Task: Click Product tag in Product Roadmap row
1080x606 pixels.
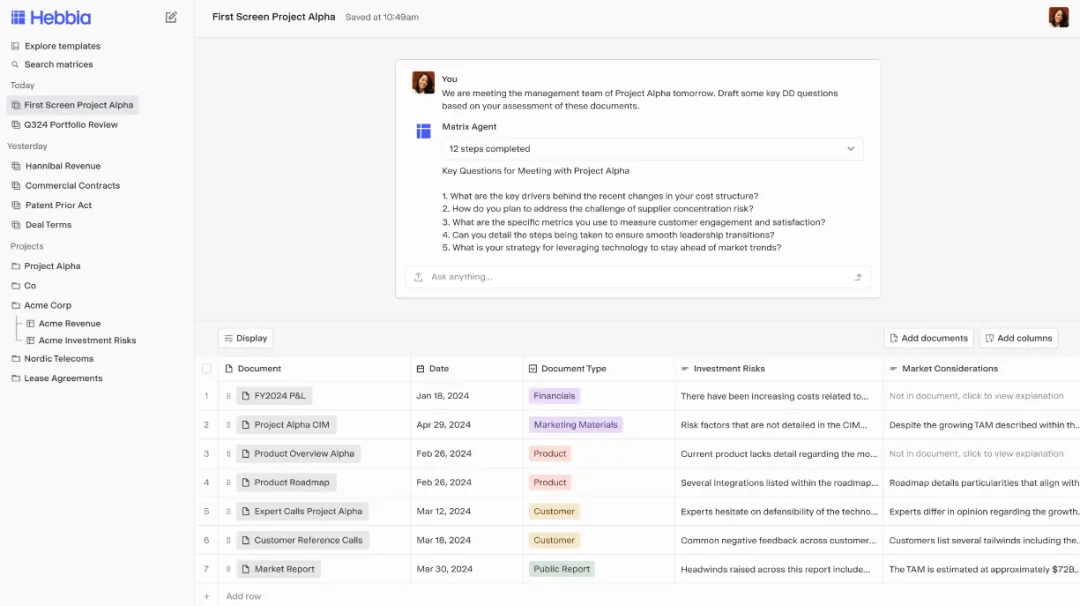Action: click(550, 483)
